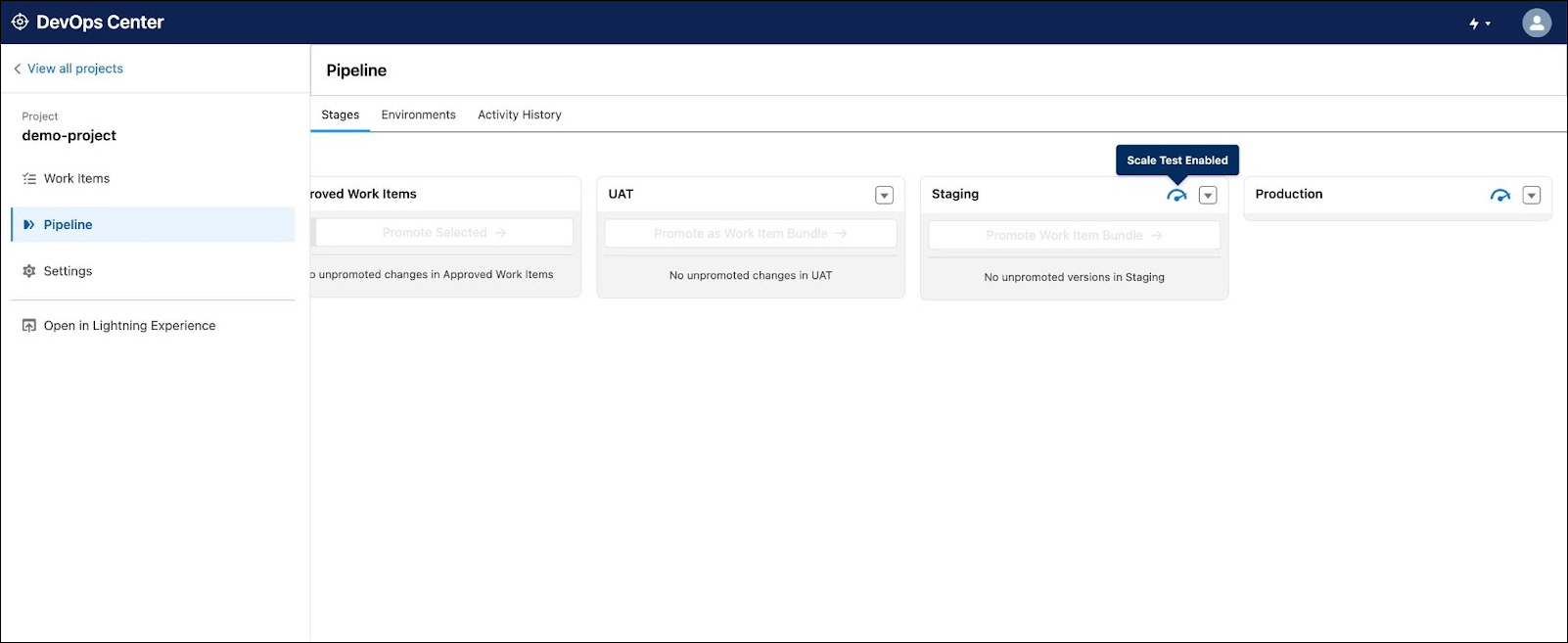The image size is (1568, 643).
Task: Click Promote as Work Item Bundle button
Action: [751, 234]
